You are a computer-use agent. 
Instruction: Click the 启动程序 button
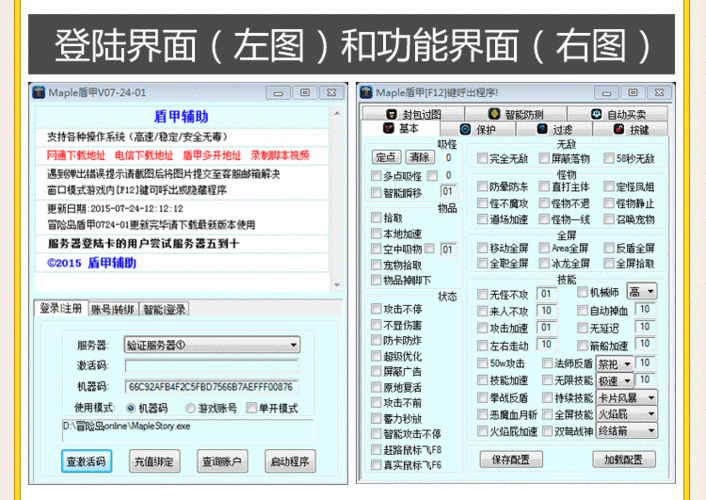[290, 461]
